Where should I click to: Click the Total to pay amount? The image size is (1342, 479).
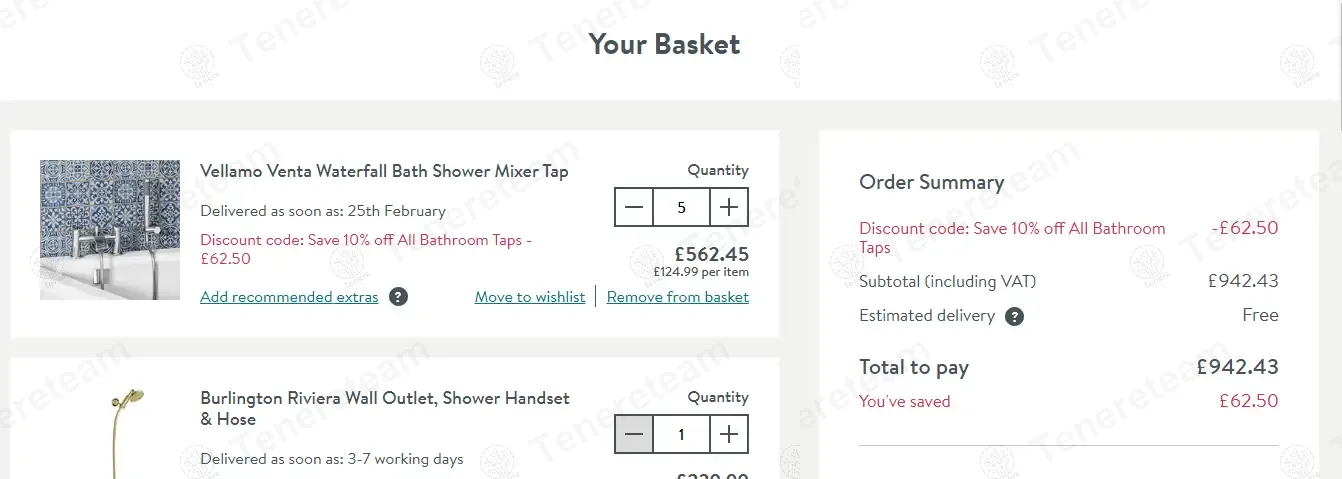1237,367
